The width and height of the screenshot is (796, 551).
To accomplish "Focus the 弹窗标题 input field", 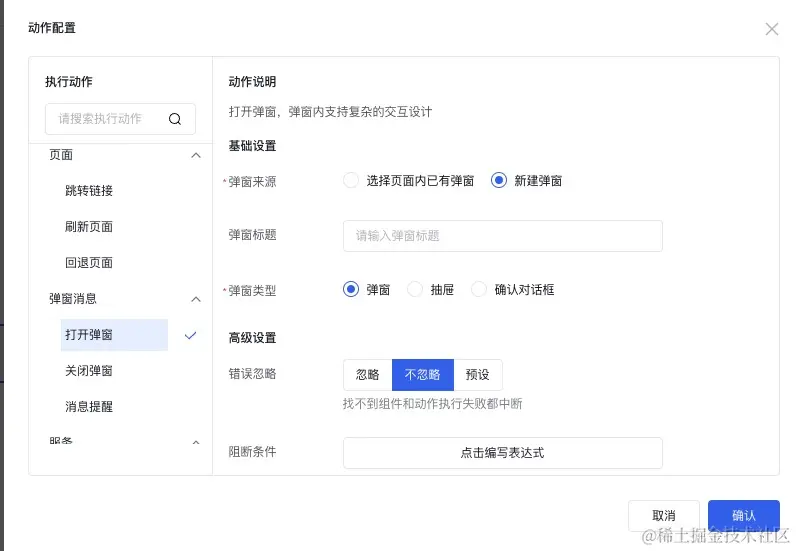I will [503, 236].
